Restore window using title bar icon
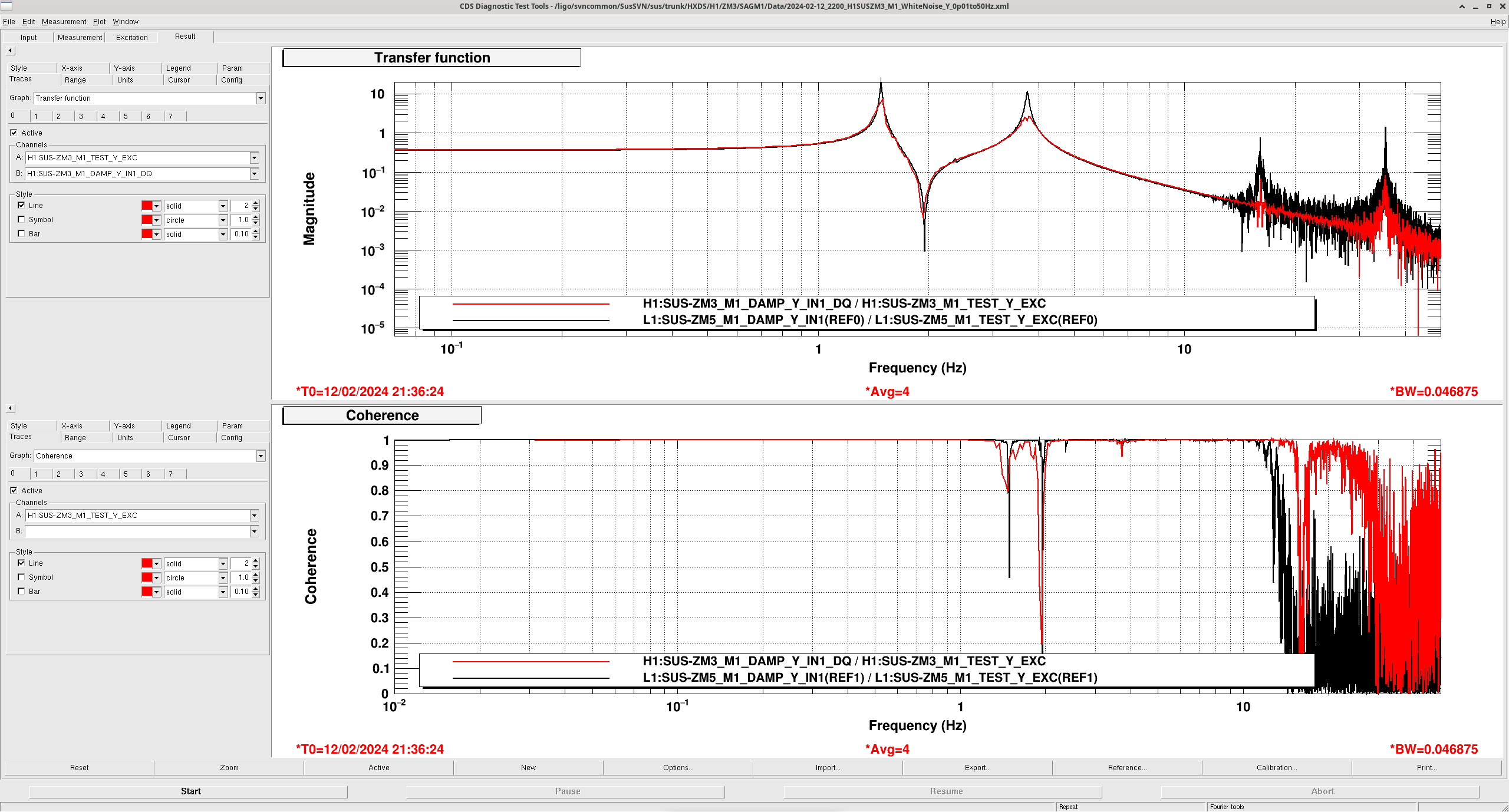Screen dimensions: 1509x812 (1489, 6)
